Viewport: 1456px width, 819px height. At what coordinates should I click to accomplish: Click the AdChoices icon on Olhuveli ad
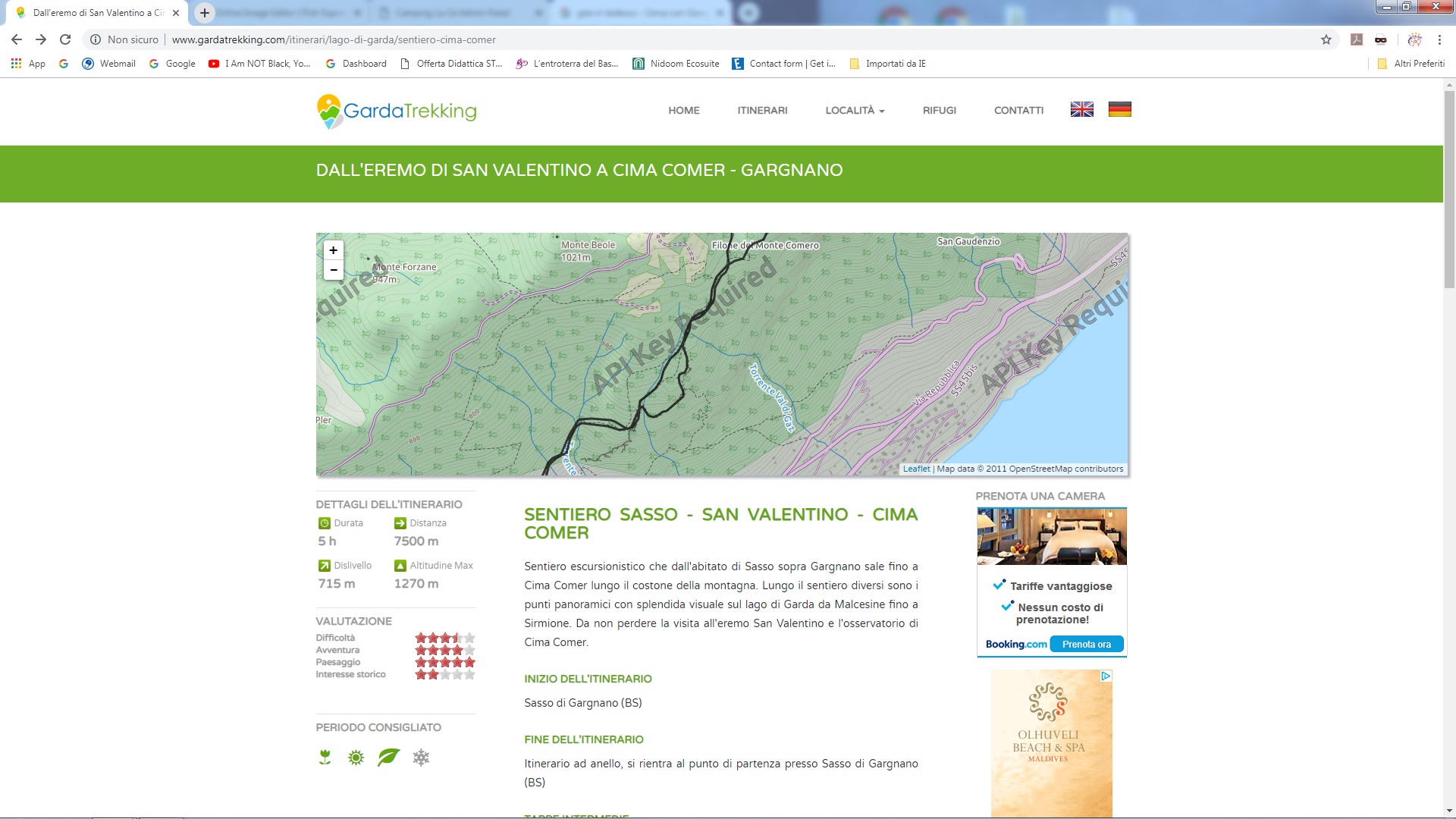1106,676
